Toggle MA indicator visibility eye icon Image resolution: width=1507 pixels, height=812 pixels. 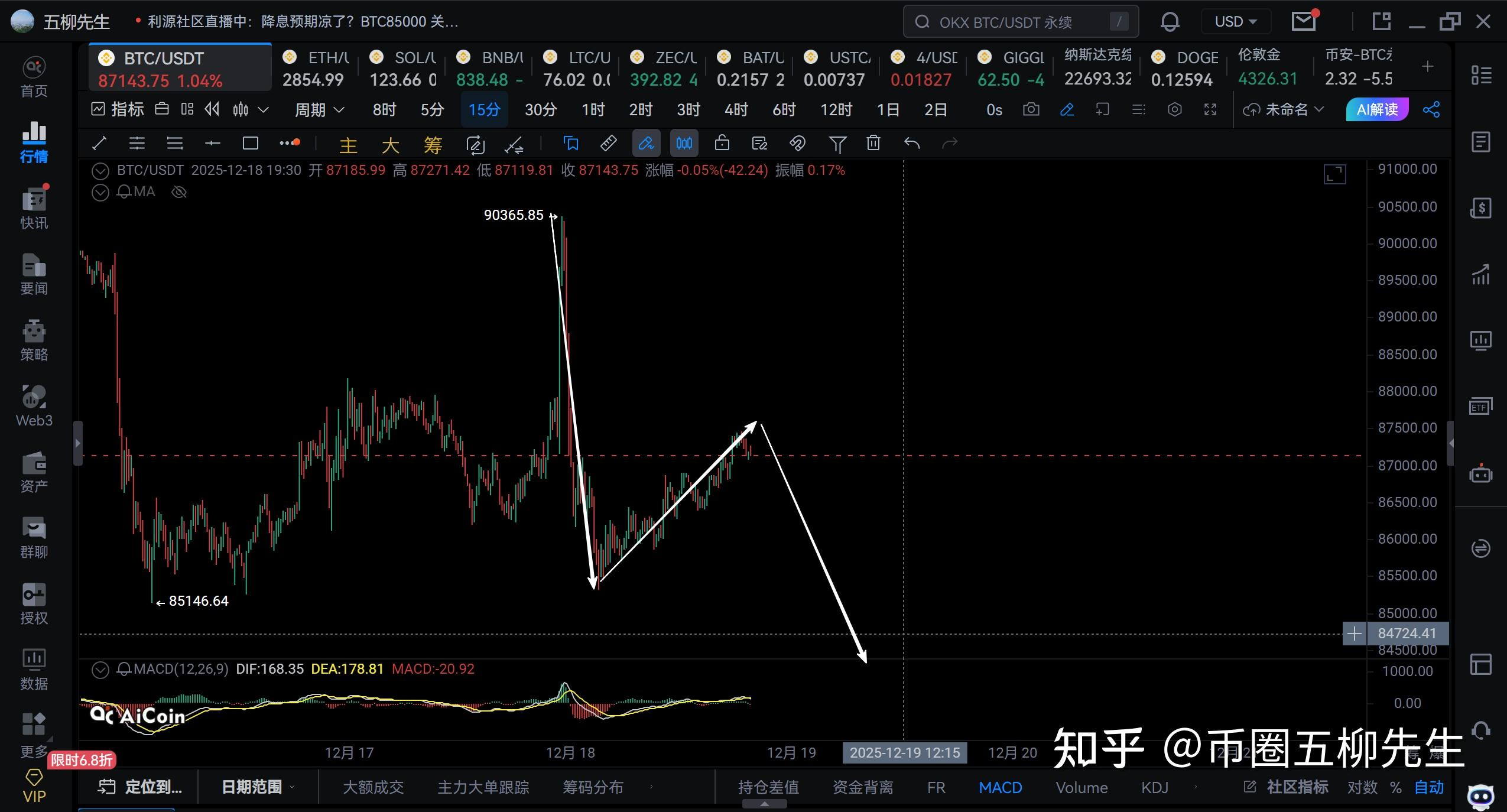click(x=178, y=192)
